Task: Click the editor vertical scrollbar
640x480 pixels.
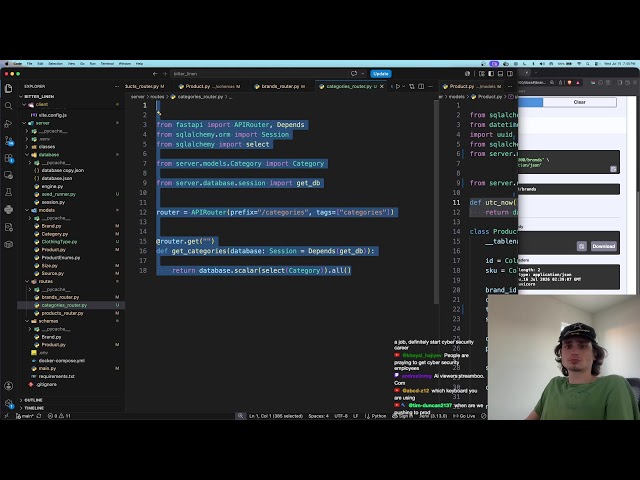Action: click(436, 202)
